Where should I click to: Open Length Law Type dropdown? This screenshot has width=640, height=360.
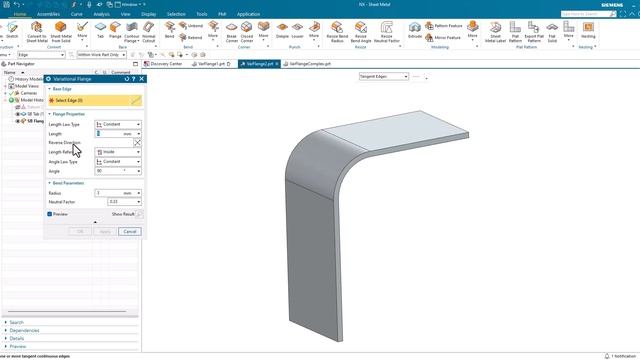(118, 124)
